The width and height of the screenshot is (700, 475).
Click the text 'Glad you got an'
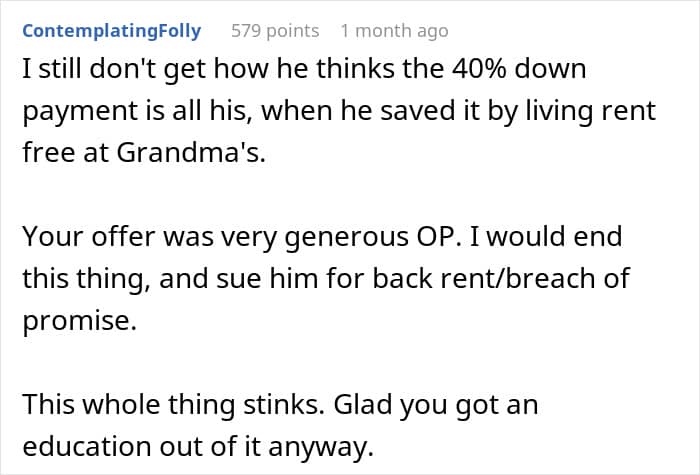pos(436,405)
